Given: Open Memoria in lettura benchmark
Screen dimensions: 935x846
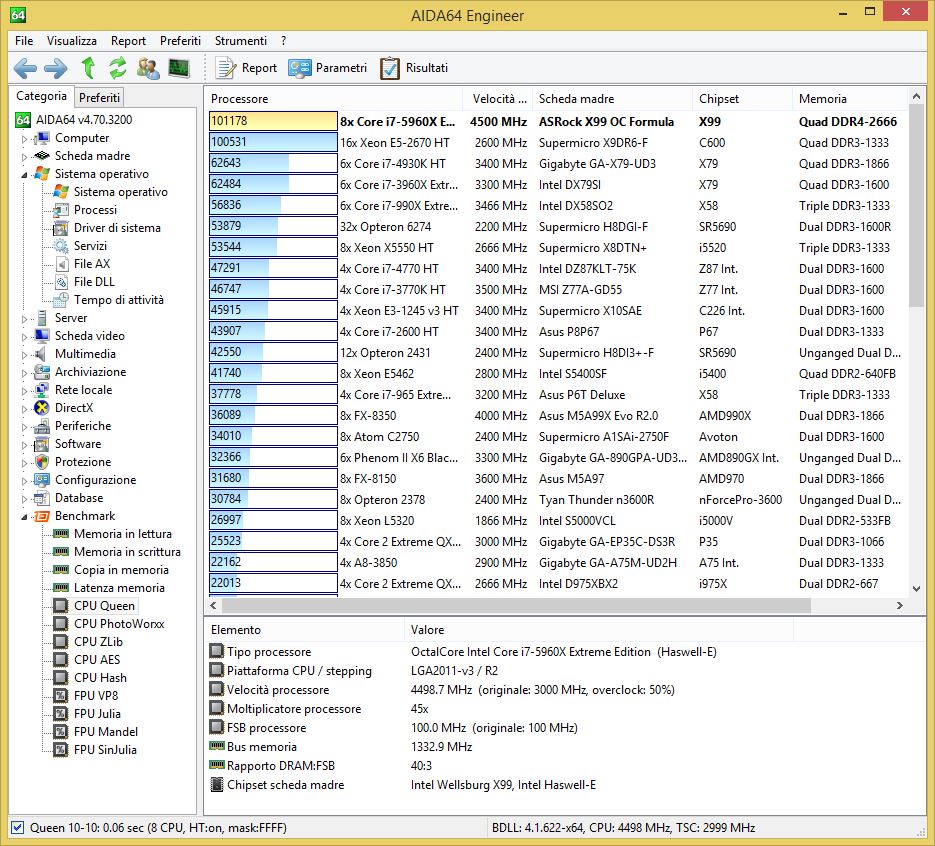Looking at the screenshot, I should 122,534.
